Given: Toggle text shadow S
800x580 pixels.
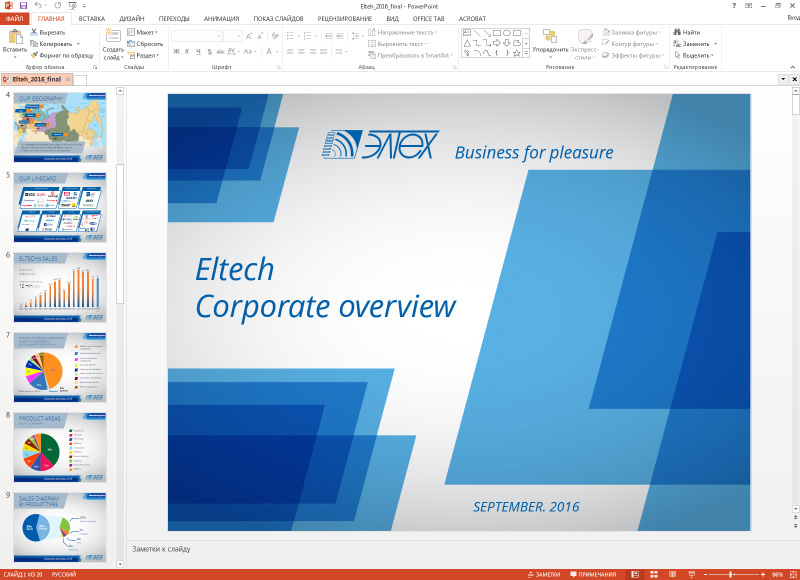Looking at the screenshot, I should (209, 52).
